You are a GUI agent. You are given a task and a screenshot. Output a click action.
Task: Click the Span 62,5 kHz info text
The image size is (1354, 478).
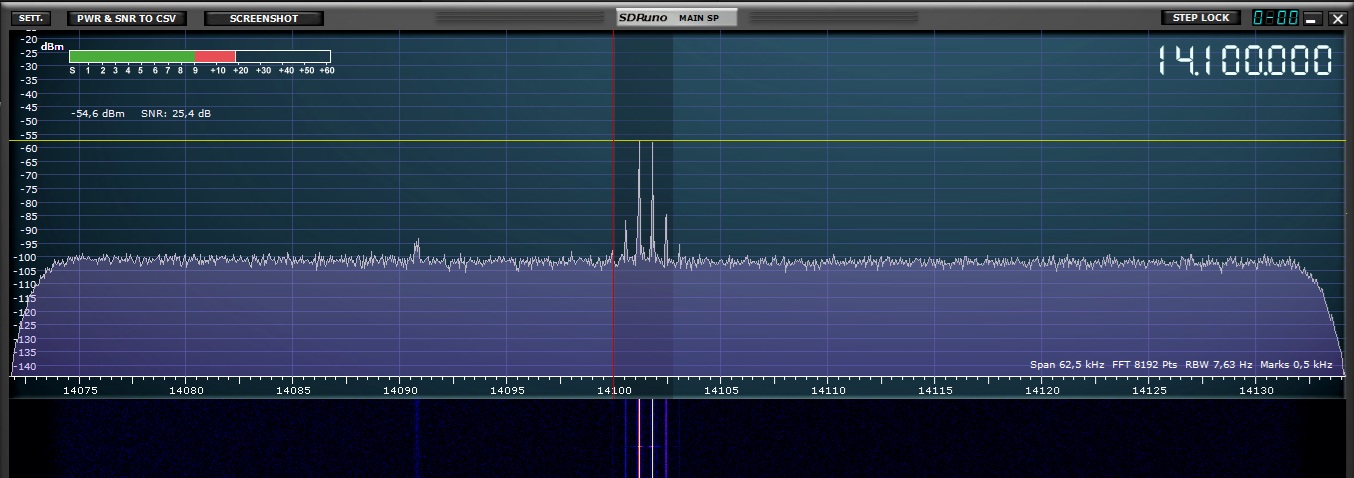pyautogui.click(x=1066, y=365)
